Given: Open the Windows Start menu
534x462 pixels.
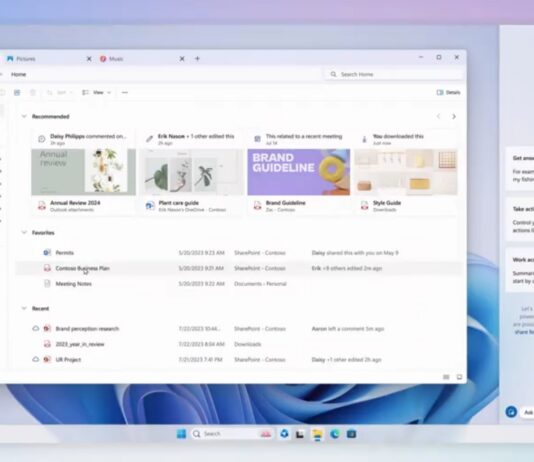Looking at the screenshot, I should [x=182, y=434].
